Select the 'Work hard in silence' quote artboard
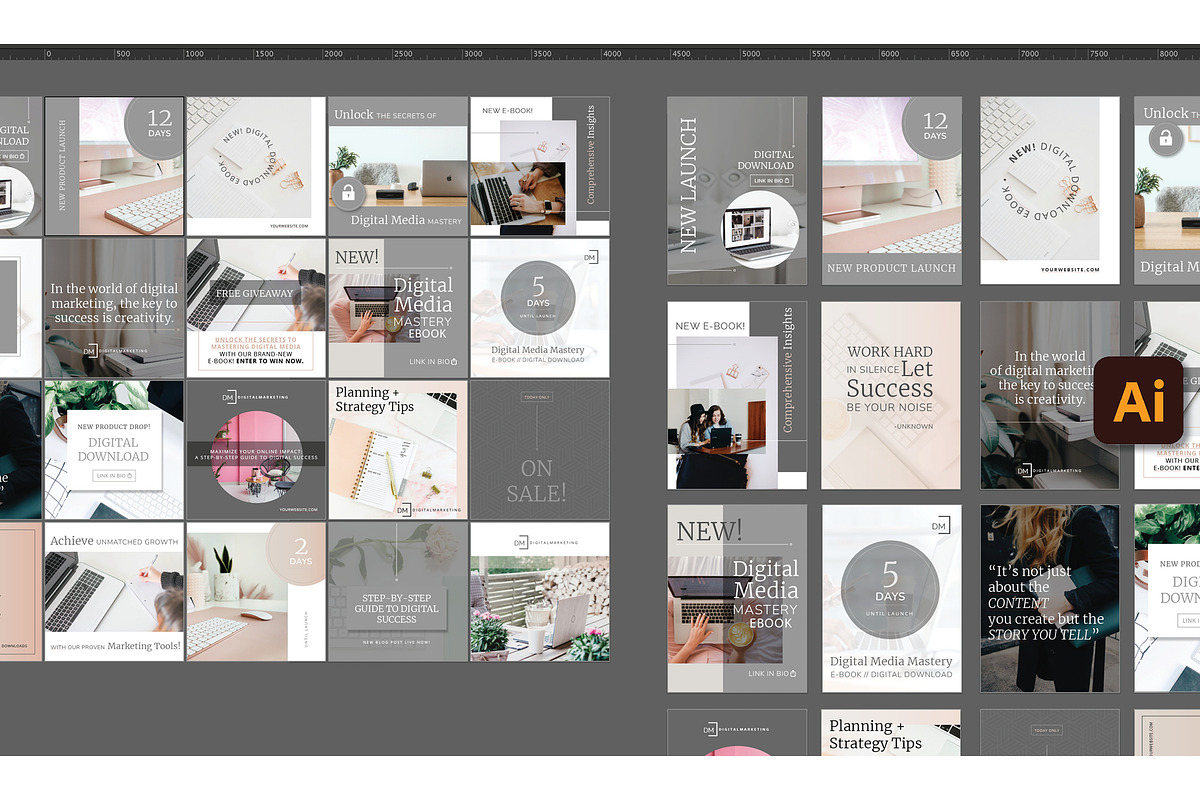 point(892,395)
